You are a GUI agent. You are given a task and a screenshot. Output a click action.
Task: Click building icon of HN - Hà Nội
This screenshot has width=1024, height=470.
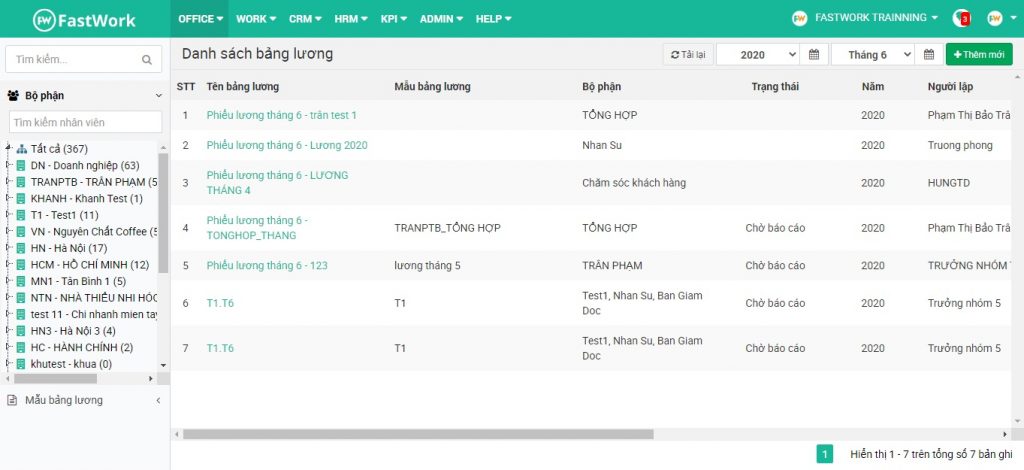coord(21,248)
